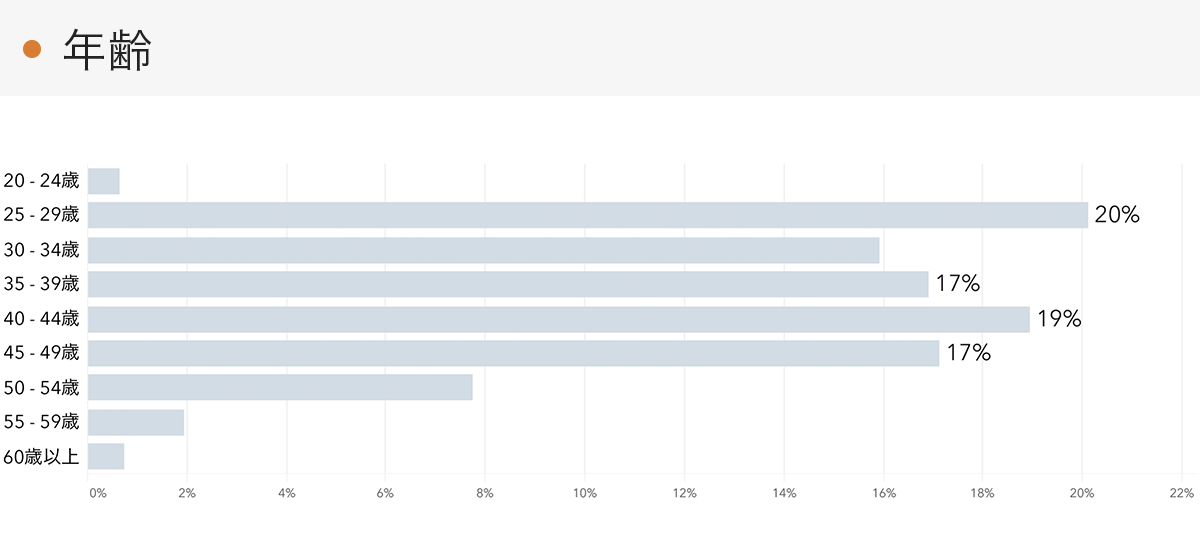Select the 55 - 59歲 bar
Image resolution: width=1200 pixels, height=544 pixels.
[x=136, y=422]
